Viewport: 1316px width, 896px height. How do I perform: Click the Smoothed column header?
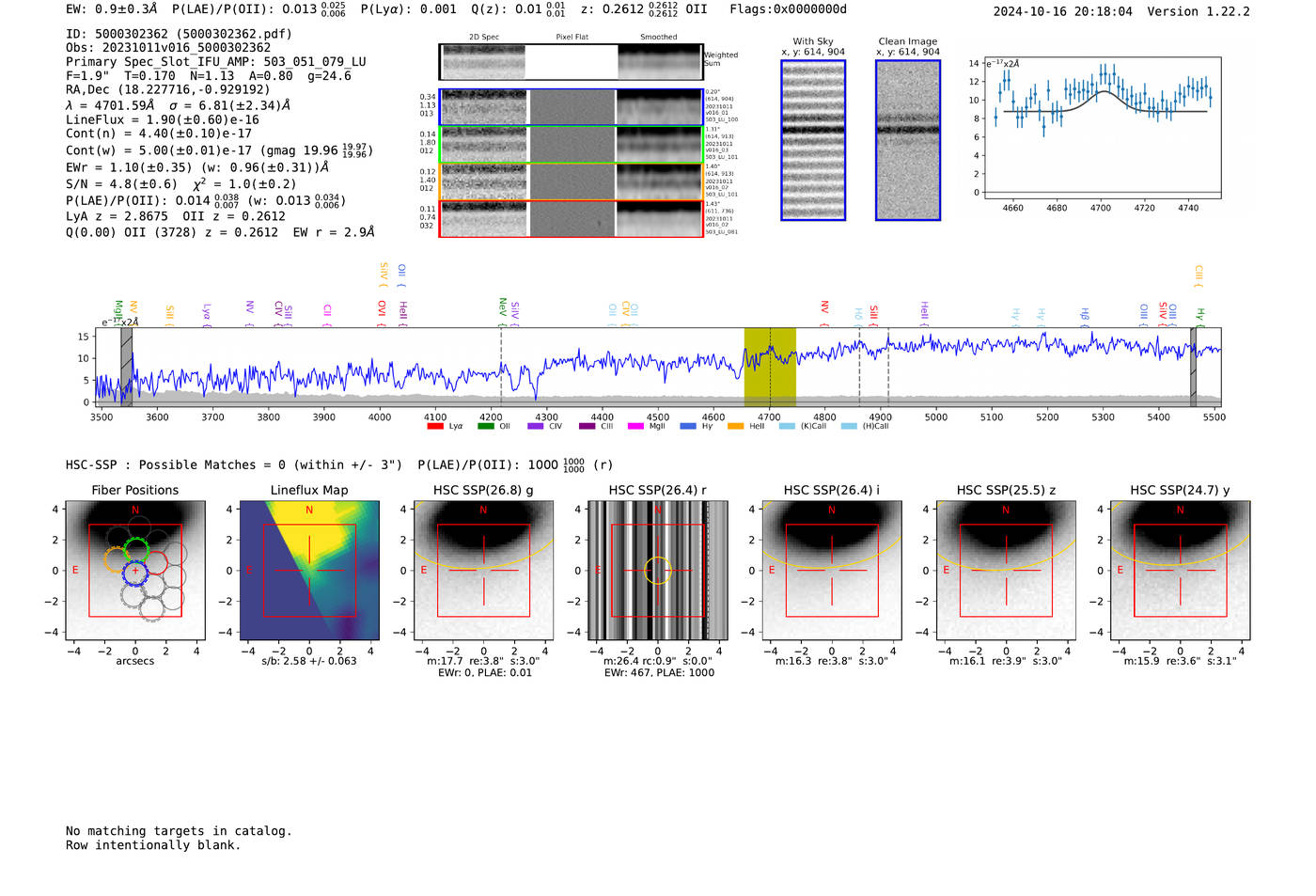click(659, 38)
